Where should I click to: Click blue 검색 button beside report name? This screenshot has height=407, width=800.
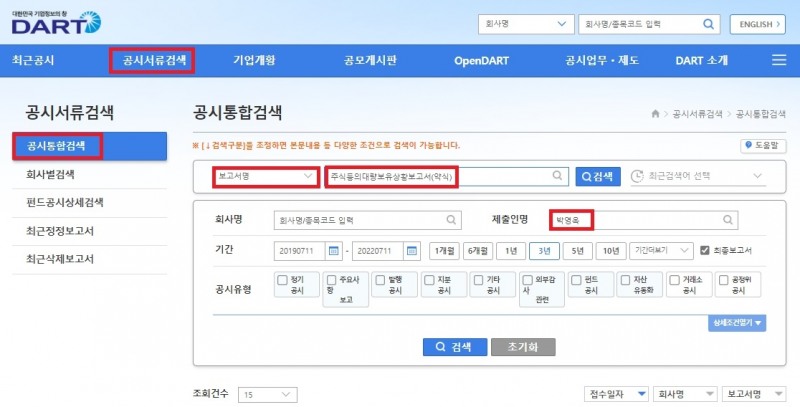598,176
